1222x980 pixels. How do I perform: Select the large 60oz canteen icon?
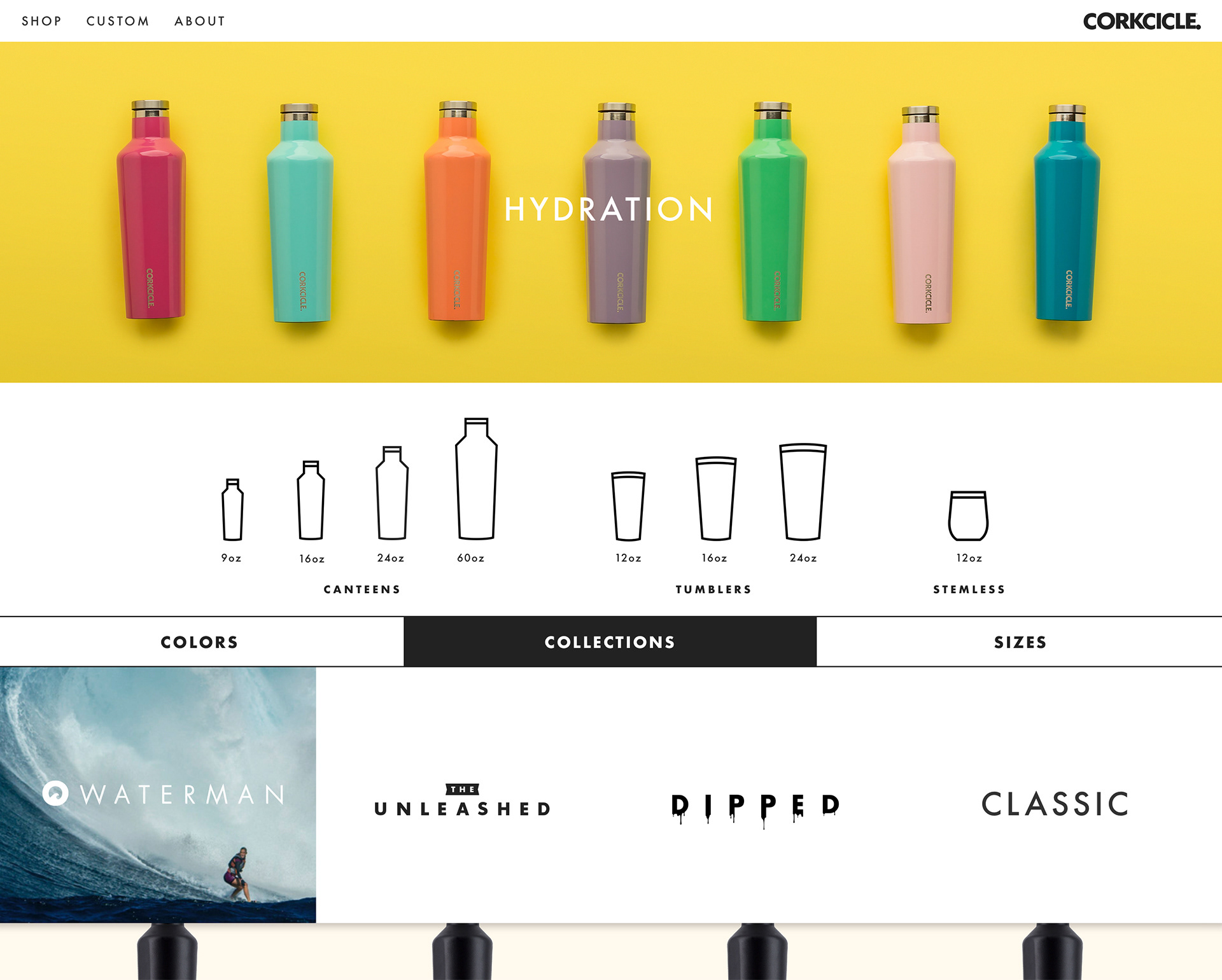pyautogui.click(x=476, y=479)
